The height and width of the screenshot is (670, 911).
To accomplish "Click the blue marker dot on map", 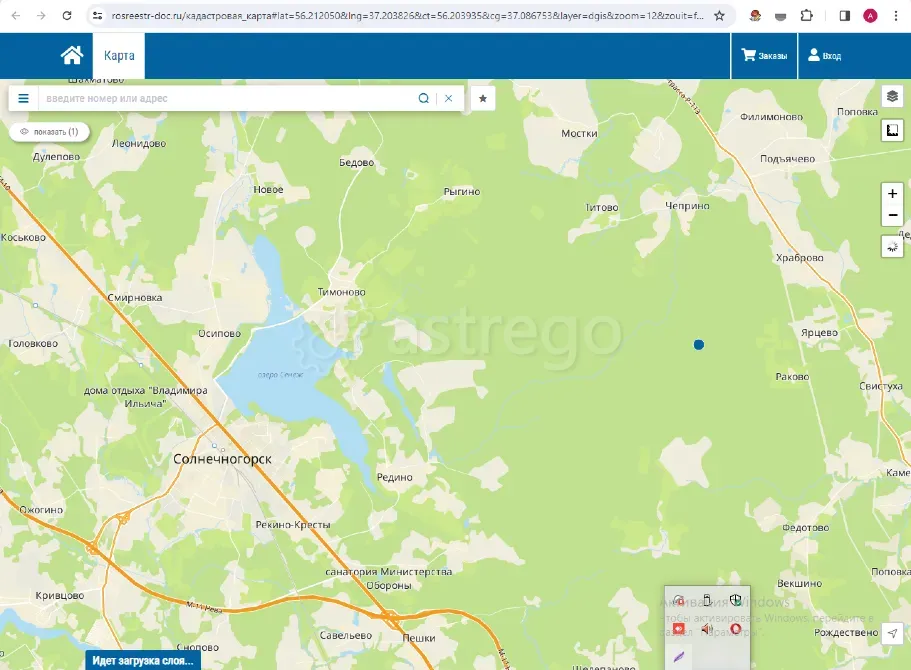I will (699, 344).
